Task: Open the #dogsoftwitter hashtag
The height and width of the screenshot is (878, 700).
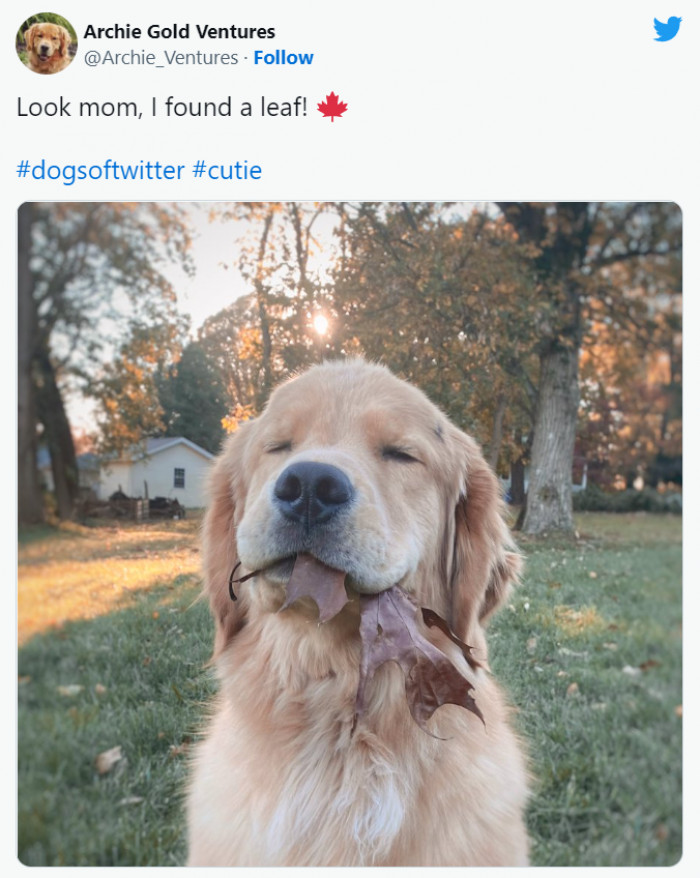Action: coord(100,170)
